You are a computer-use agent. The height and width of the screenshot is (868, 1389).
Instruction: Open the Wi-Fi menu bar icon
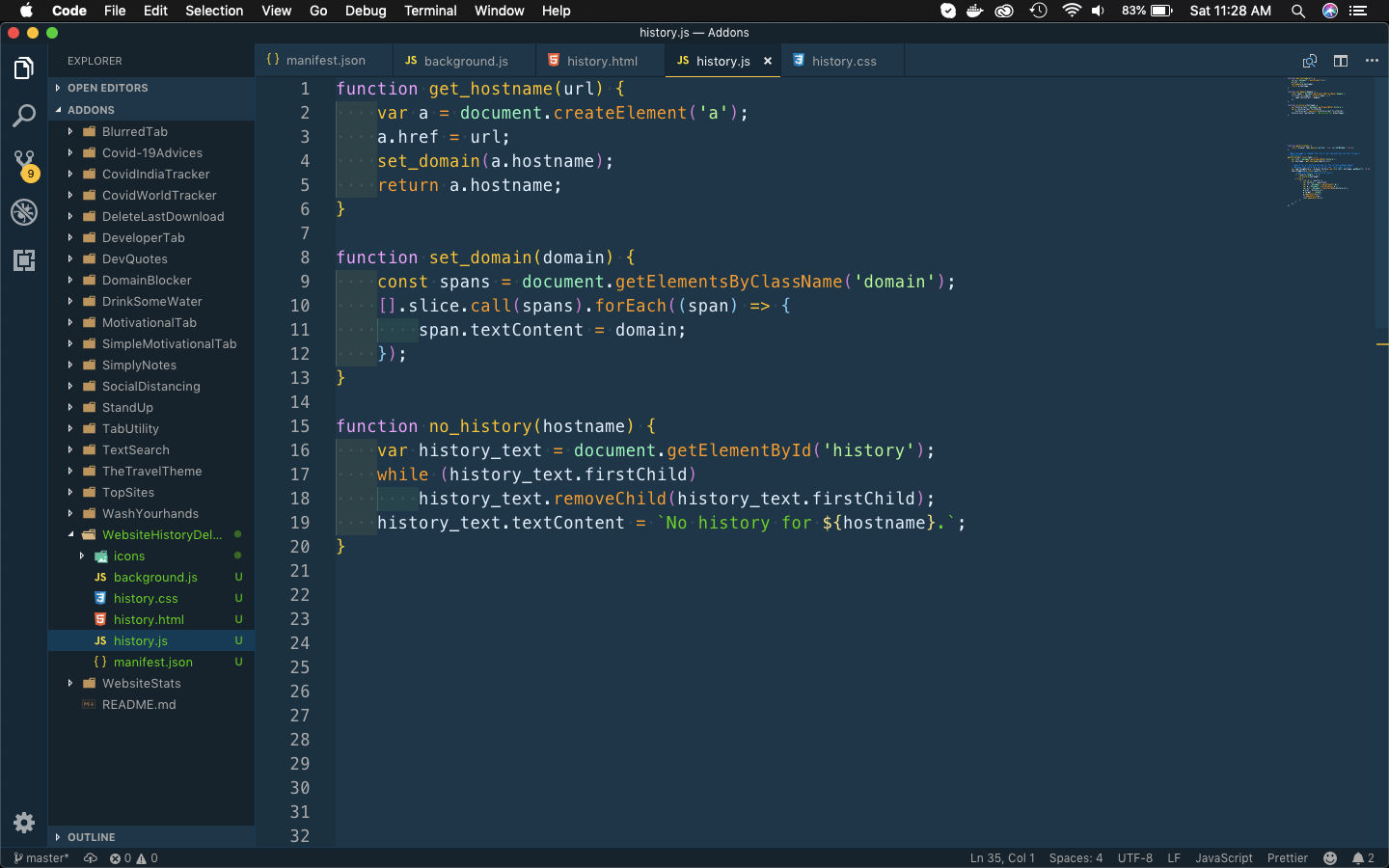[1071, 11]
